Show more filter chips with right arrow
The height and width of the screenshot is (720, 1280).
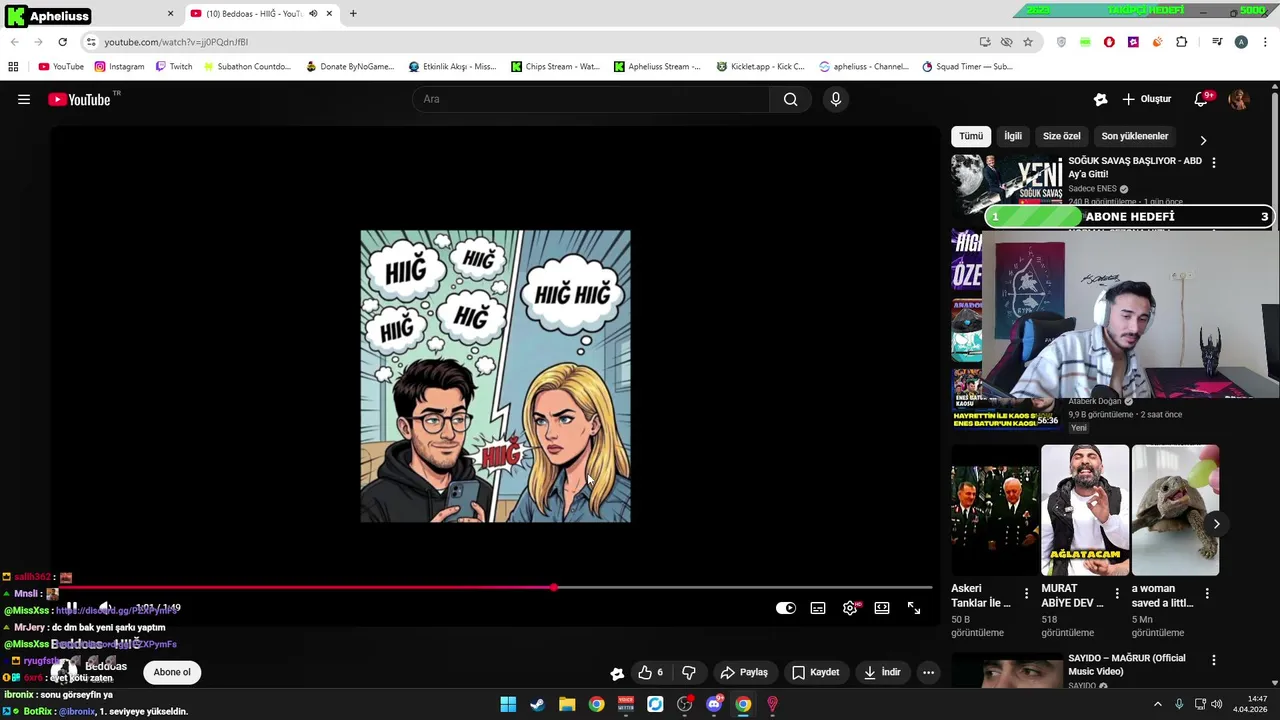click(1203, 140)
